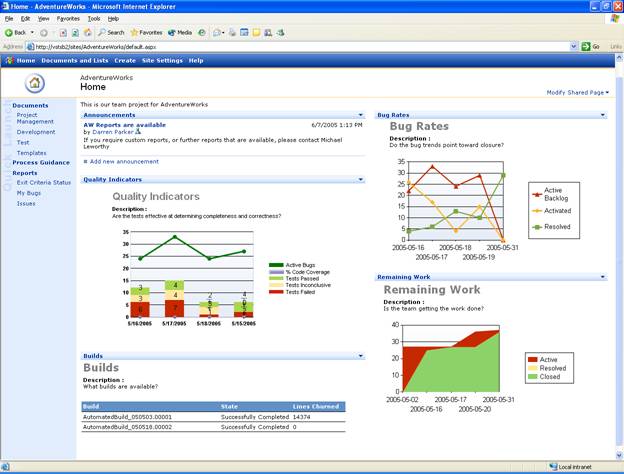Click the Darren Parker author link
624x474 pixels.
113,132
